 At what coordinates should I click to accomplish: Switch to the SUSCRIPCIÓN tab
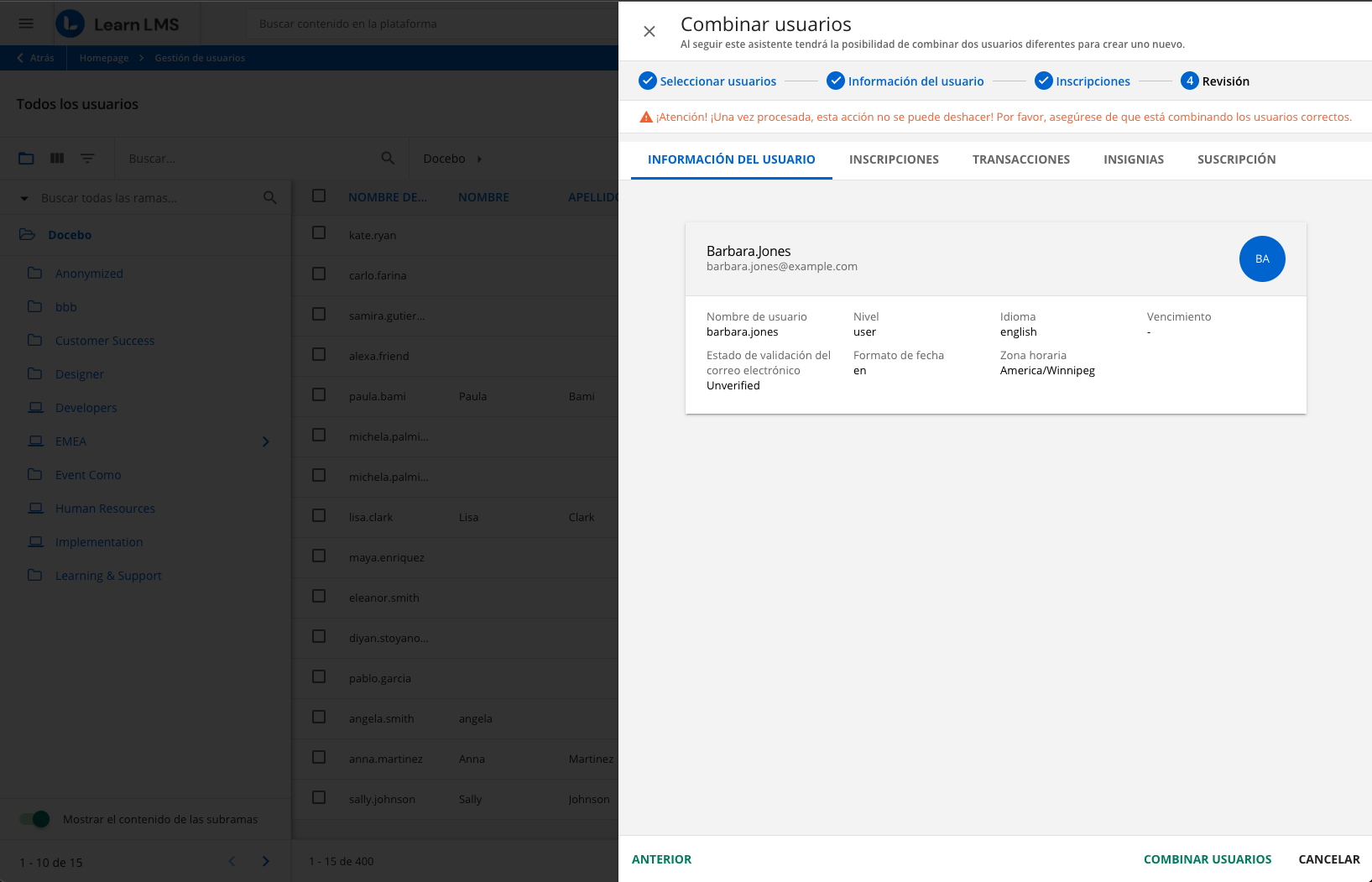click(1236, 159)
